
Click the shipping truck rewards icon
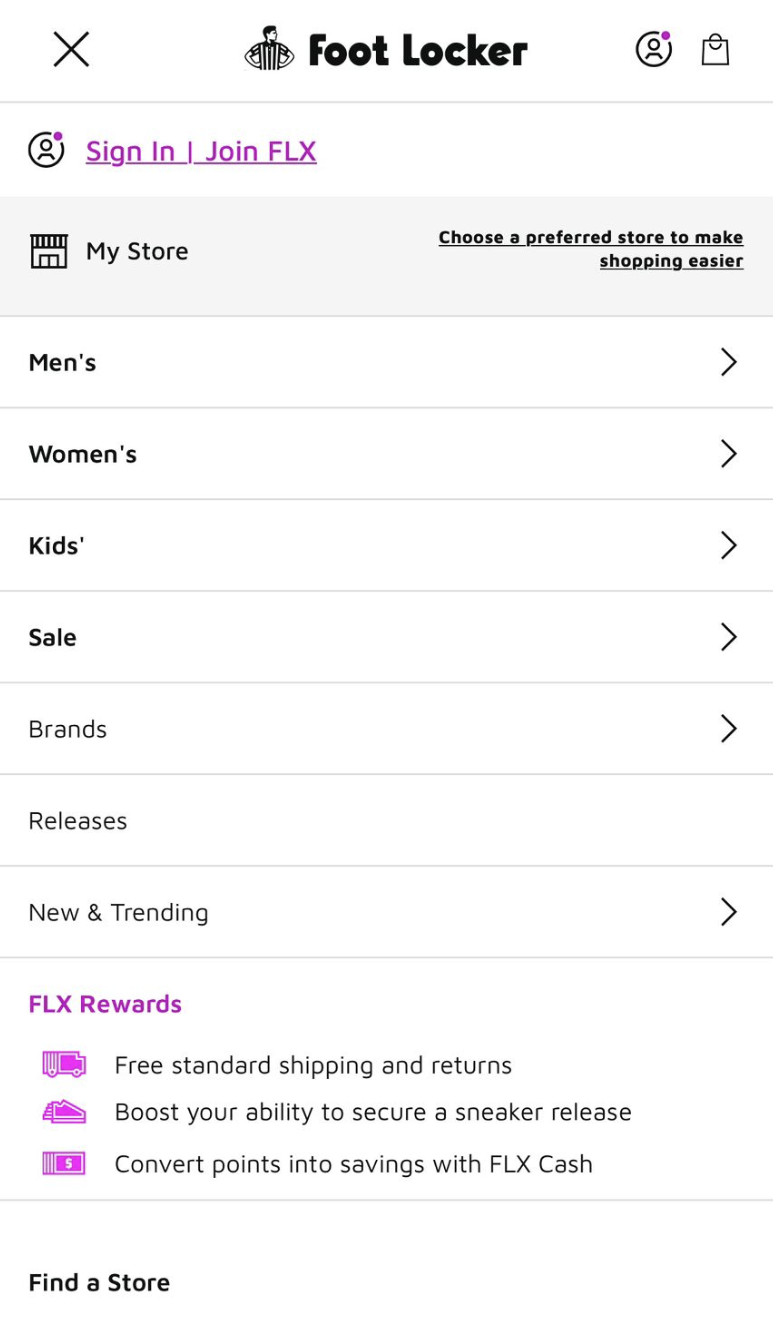64,1064
